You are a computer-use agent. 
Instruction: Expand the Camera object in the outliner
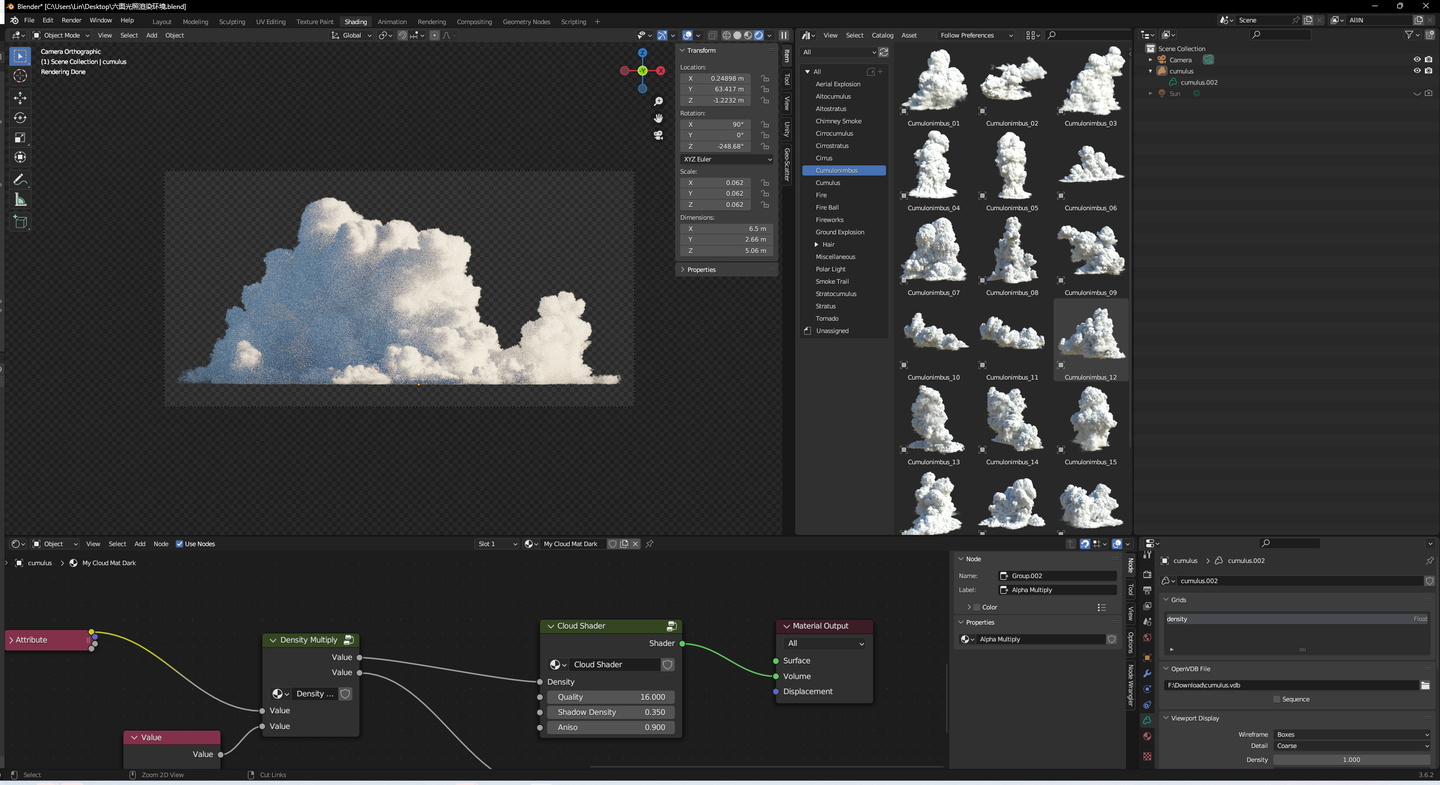[x=1150, y=60]
